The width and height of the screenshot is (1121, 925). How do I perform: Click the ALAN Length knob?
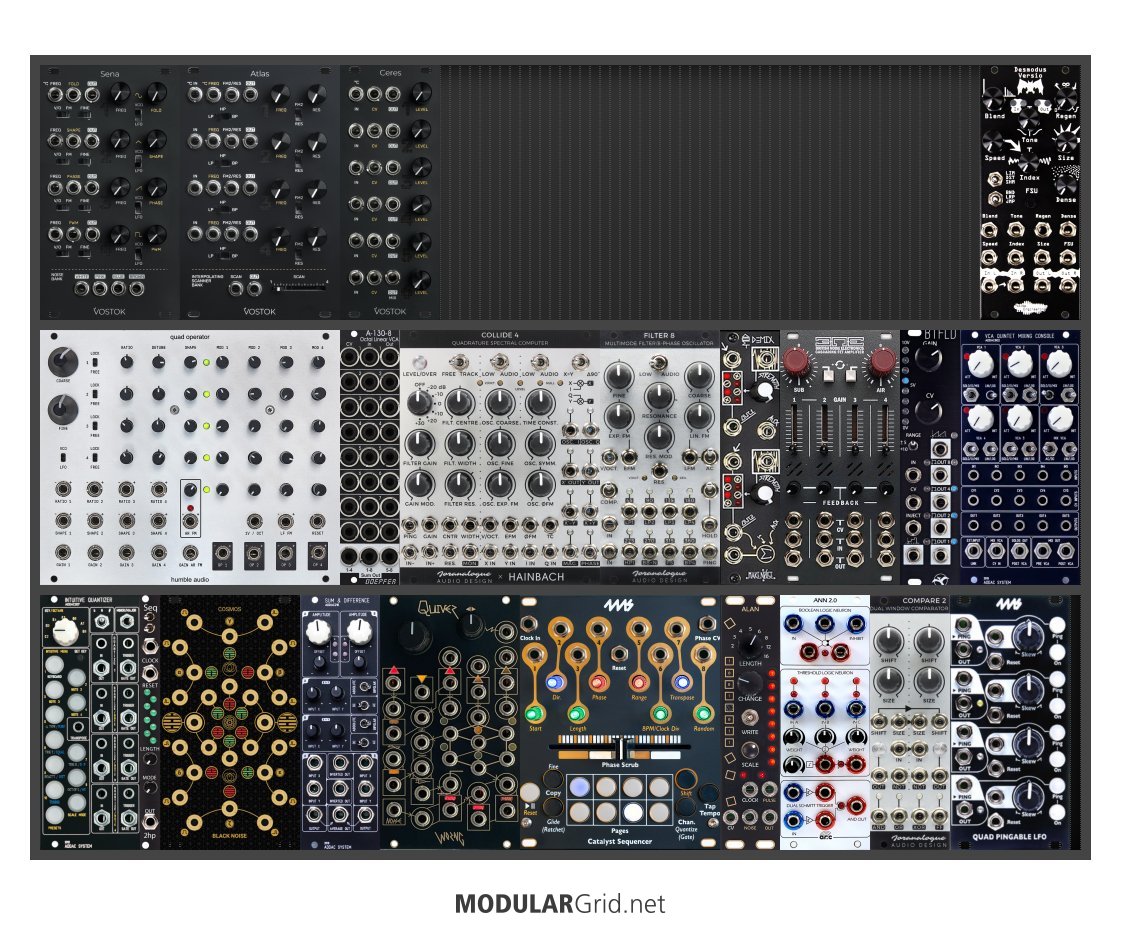pos(749,644)
